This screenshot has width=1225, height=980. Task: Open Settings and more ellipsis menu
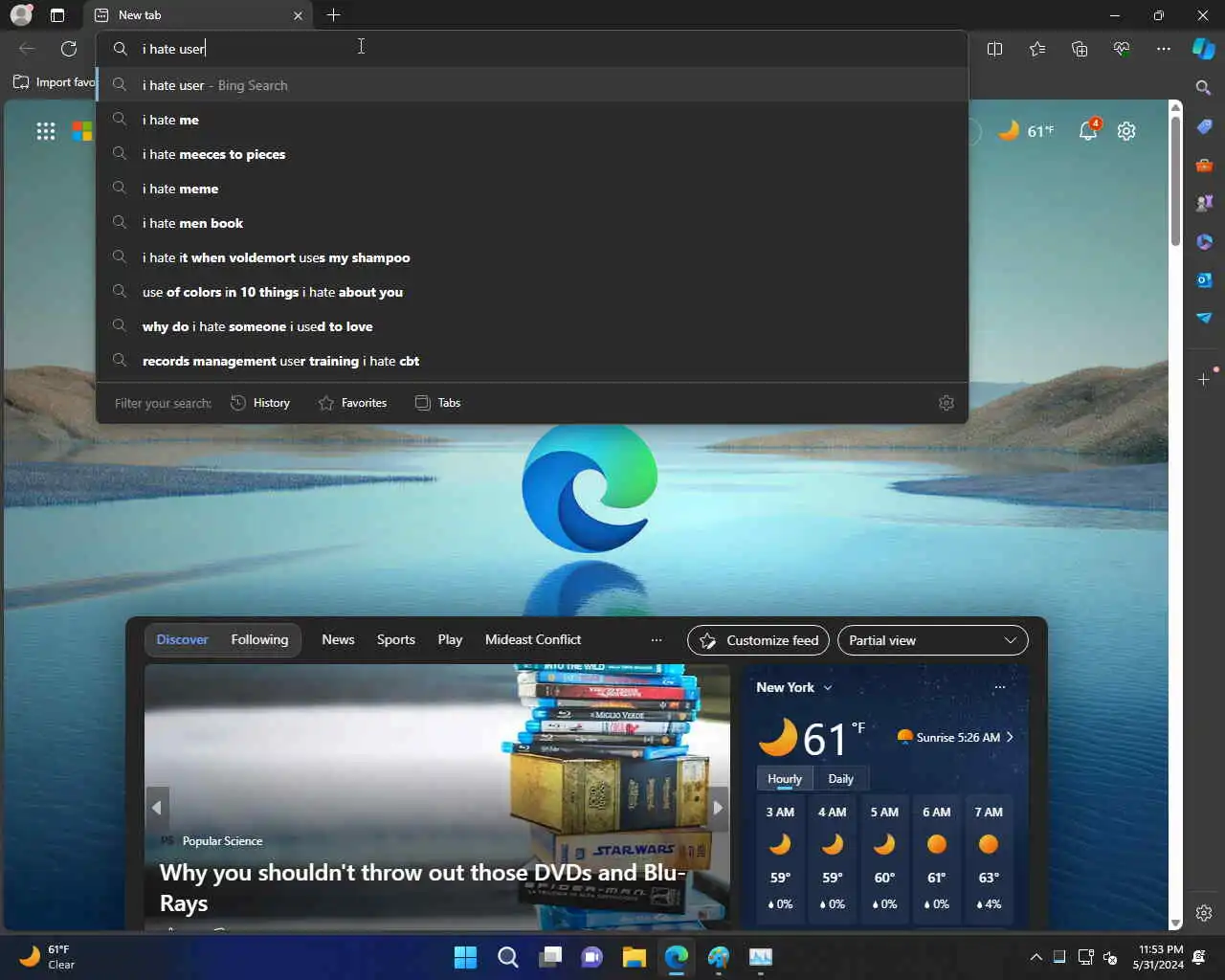point(1164,49)
